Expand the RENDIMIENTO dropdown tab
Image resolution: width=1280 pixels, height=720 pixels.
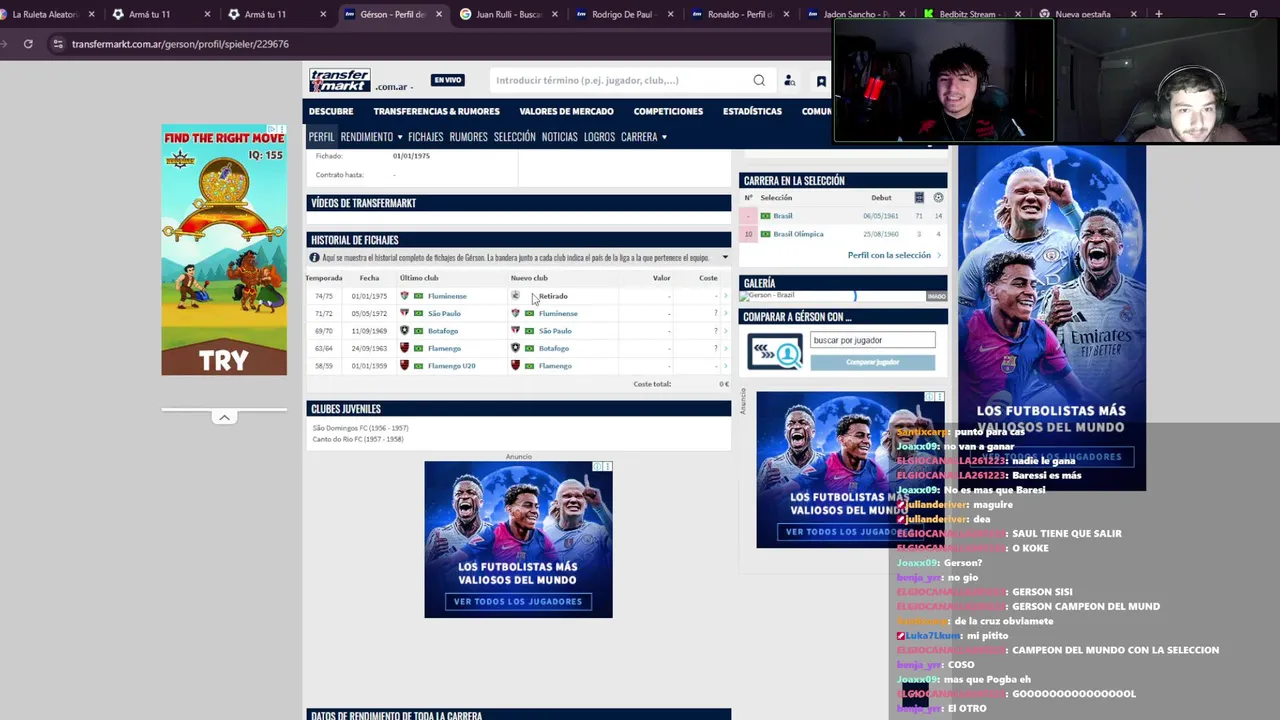371,137
